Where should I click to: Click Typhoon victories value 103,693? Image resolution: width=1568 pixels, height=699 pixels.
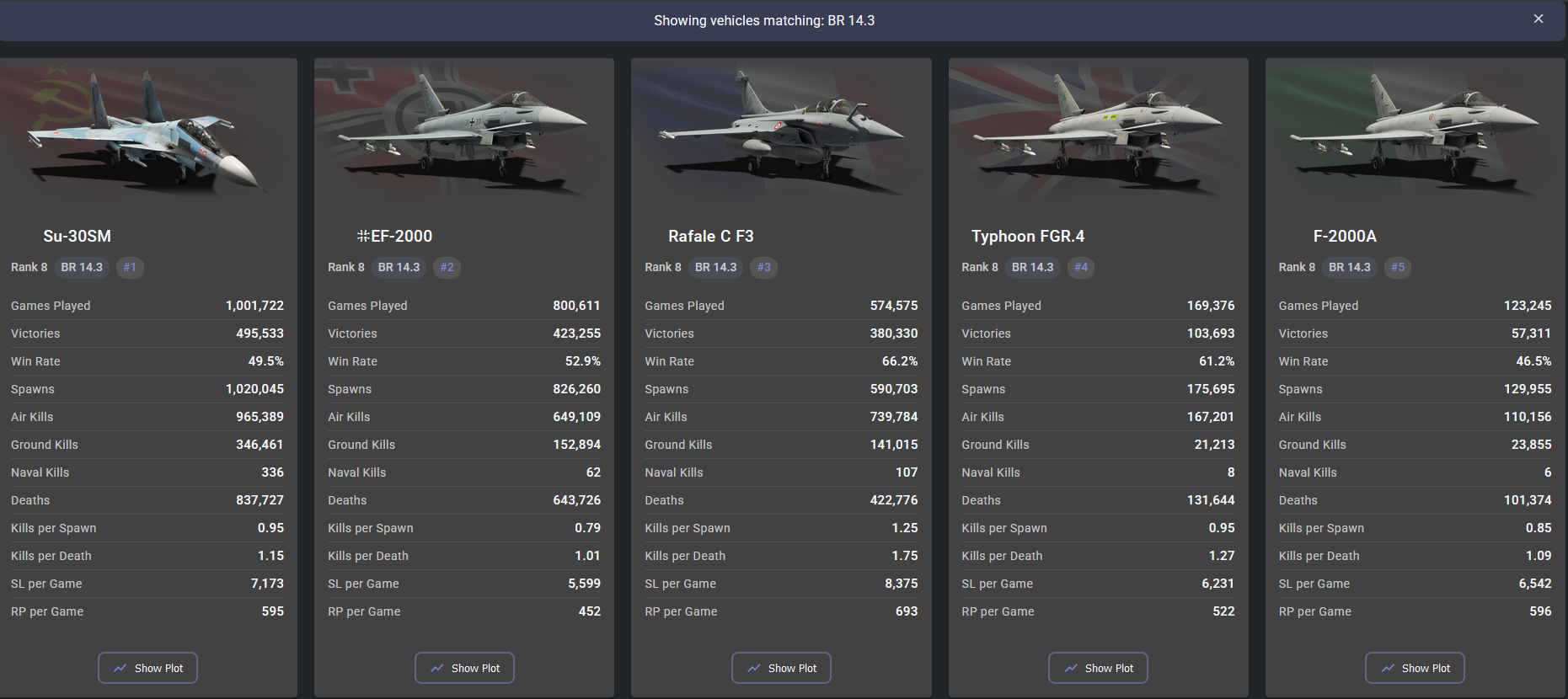[1211, 333]
